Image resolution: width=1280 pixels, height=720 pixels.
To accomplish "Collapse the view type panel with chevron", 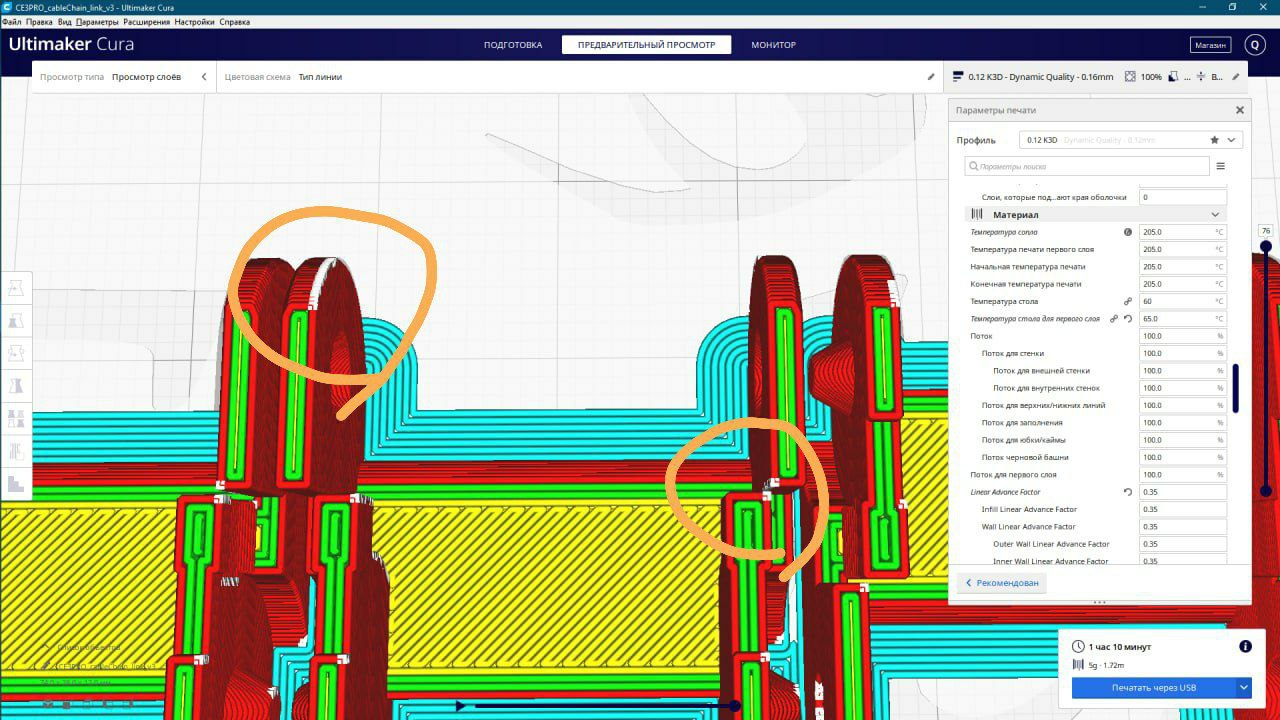I will 204,77.
